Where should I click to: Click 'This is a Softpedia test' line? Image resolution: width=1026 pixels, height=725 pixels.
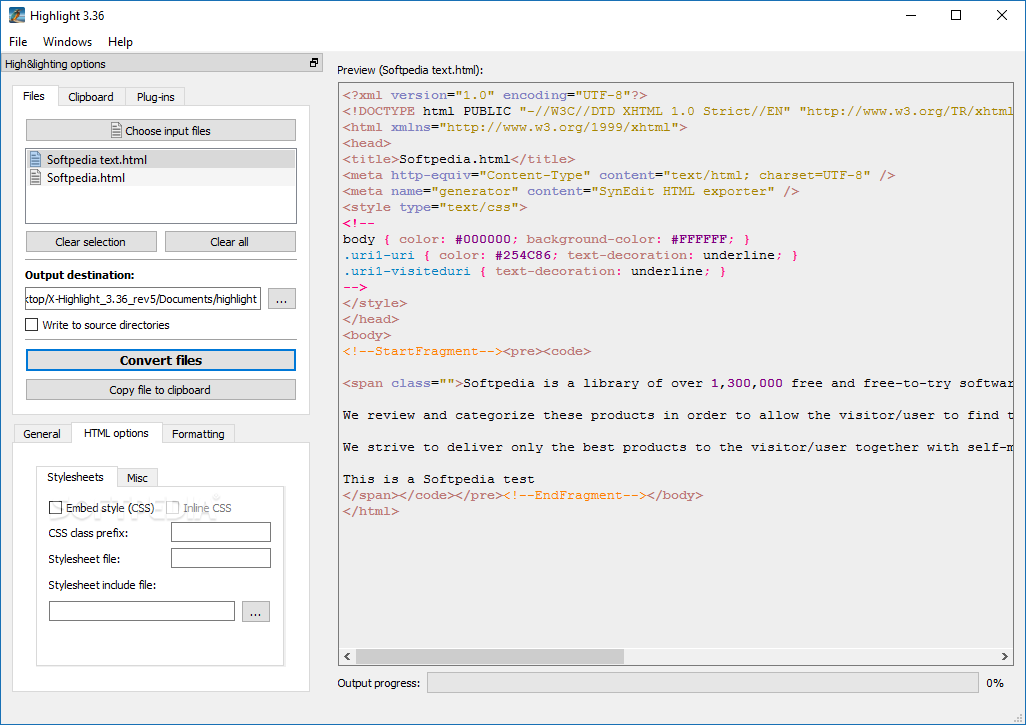point(438,479)
